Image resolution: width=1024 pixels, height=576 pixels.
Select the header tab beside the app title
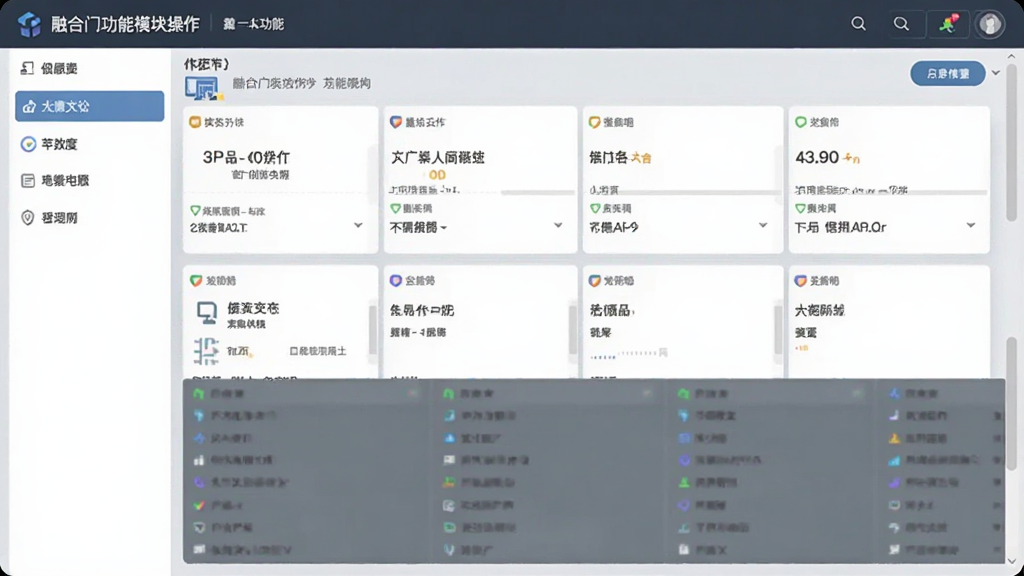click(x=253, y=24)
